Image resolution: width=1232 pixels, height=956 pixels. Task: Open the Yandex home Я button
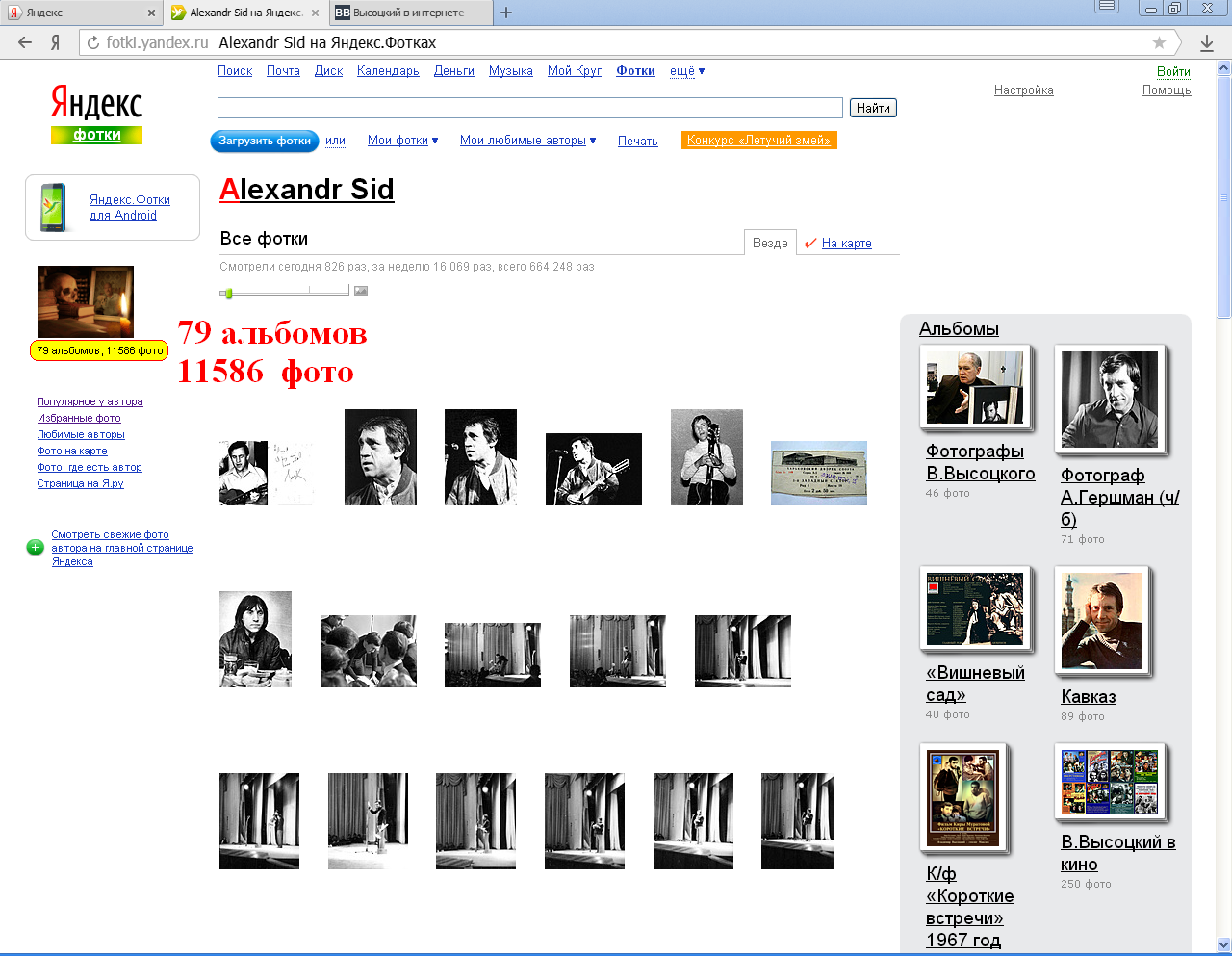point(56,42)
